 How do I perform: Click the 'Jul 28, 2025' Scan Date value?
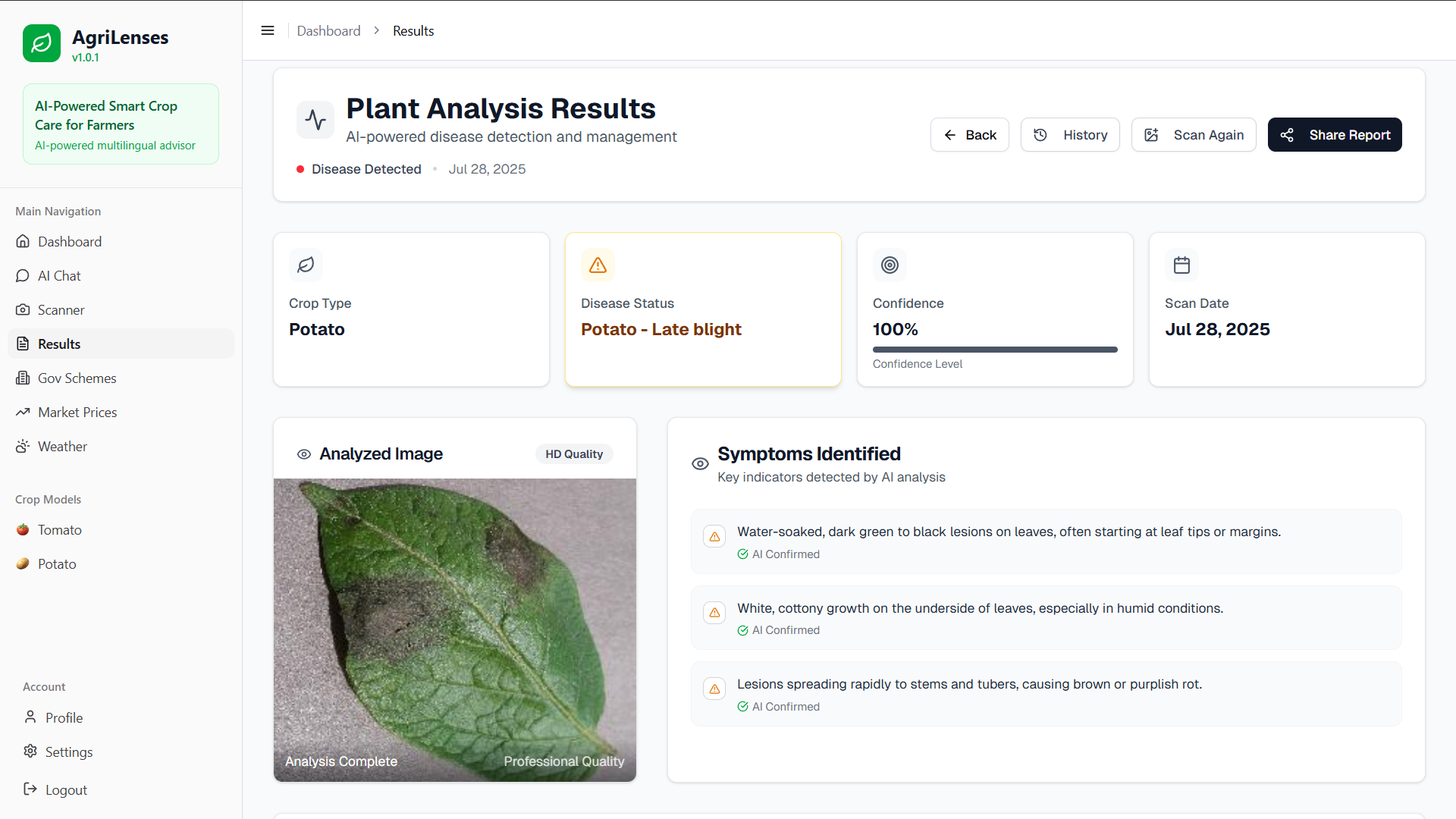(x=1217, y=329)
